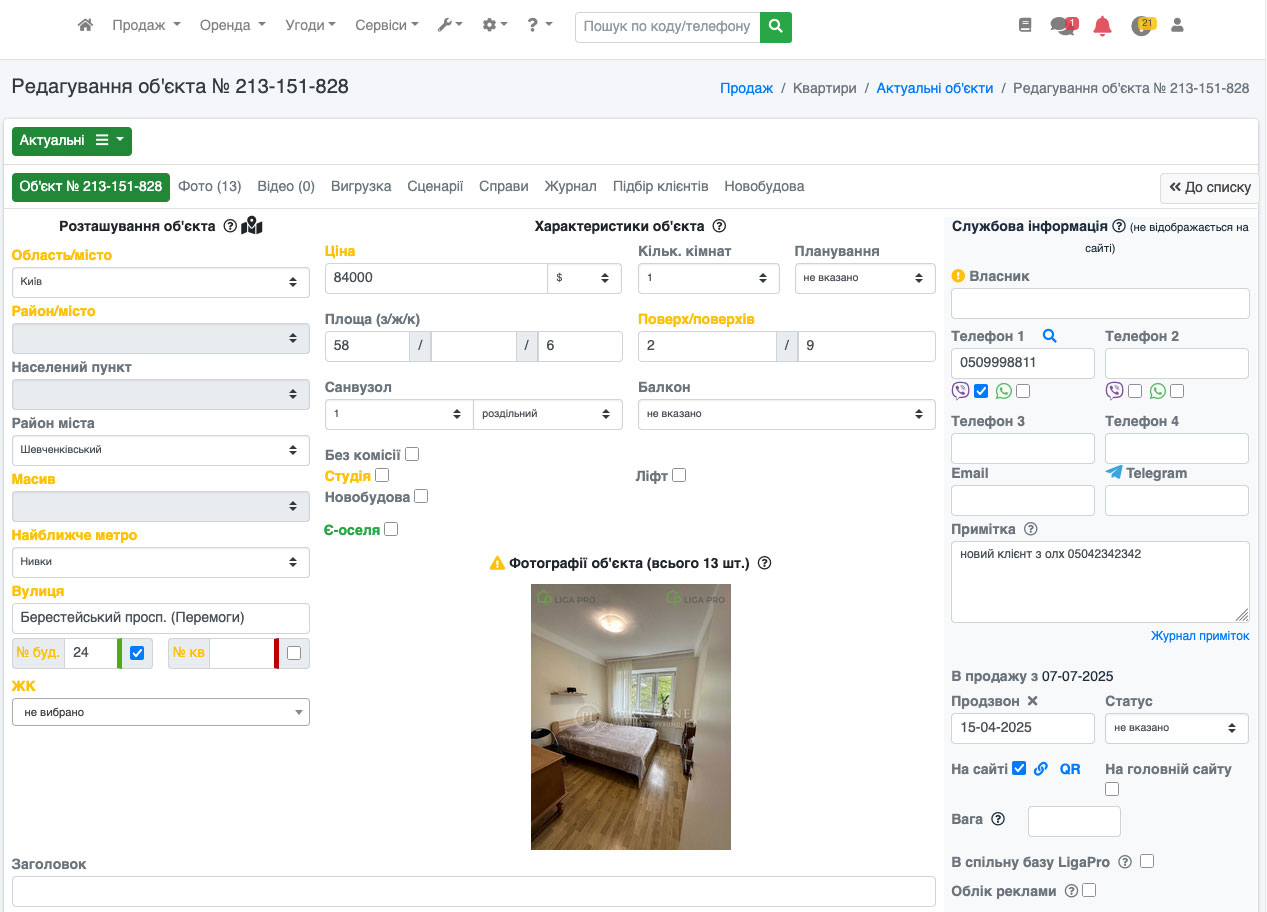Click the До списку button
Image resolution: width=1267 pixels, height=912 pixels.
(1209, 187)
